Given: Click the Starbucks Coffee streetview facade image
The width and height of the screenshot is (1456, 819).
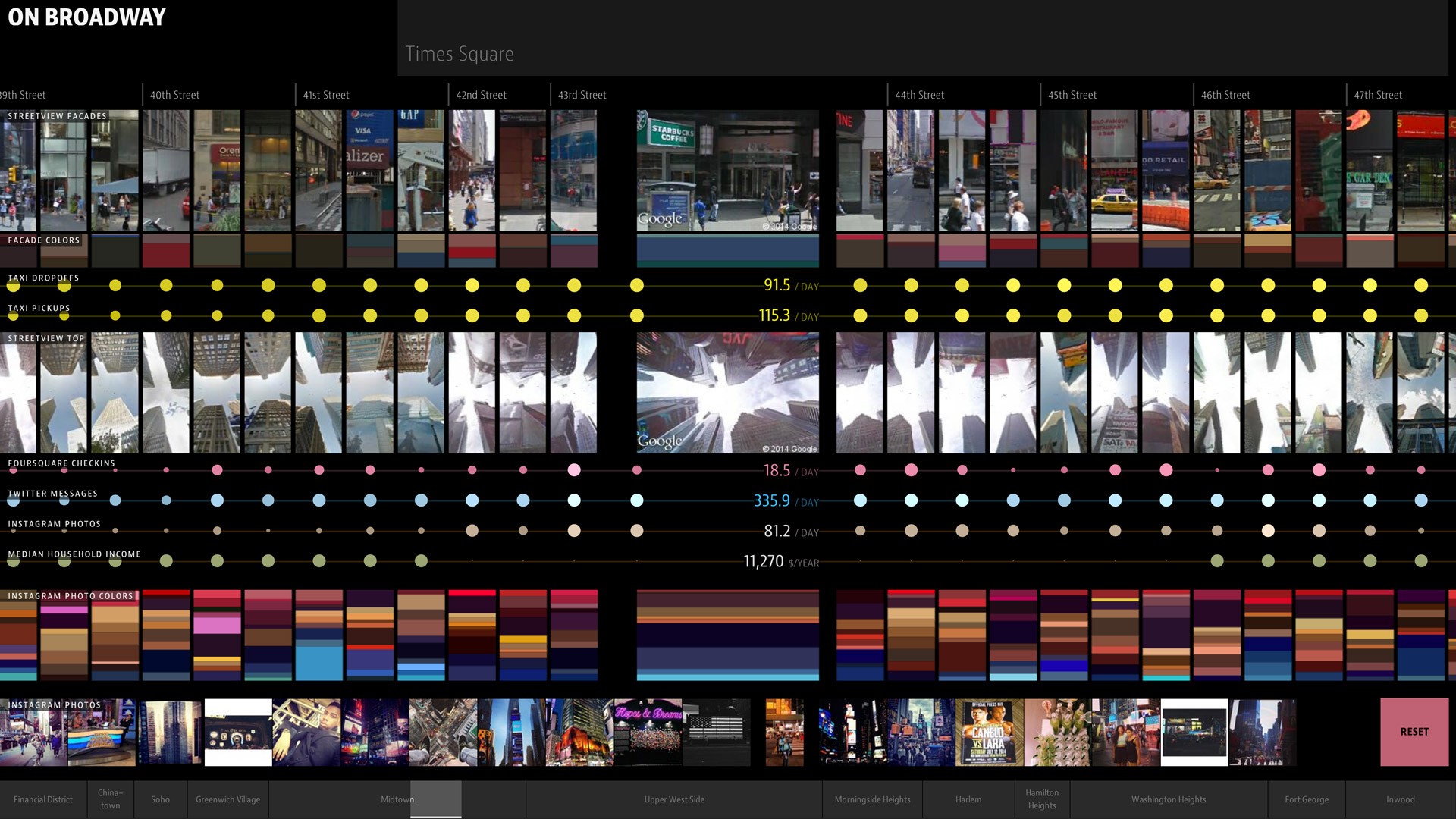Looking at the screenshot, I should tap(727, 171).
